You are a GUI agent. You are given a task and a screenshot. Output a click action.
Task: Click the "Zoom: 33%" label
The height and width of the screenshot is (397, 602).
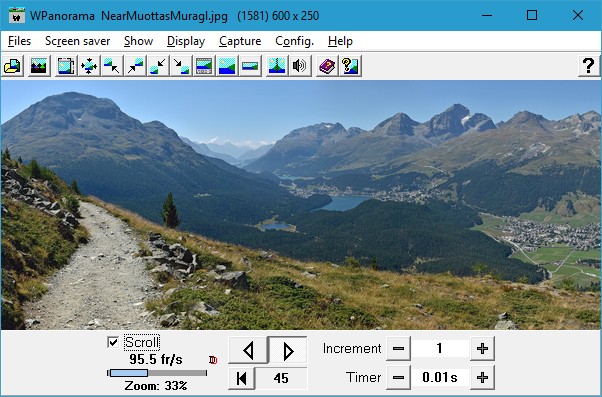[156, 385]
